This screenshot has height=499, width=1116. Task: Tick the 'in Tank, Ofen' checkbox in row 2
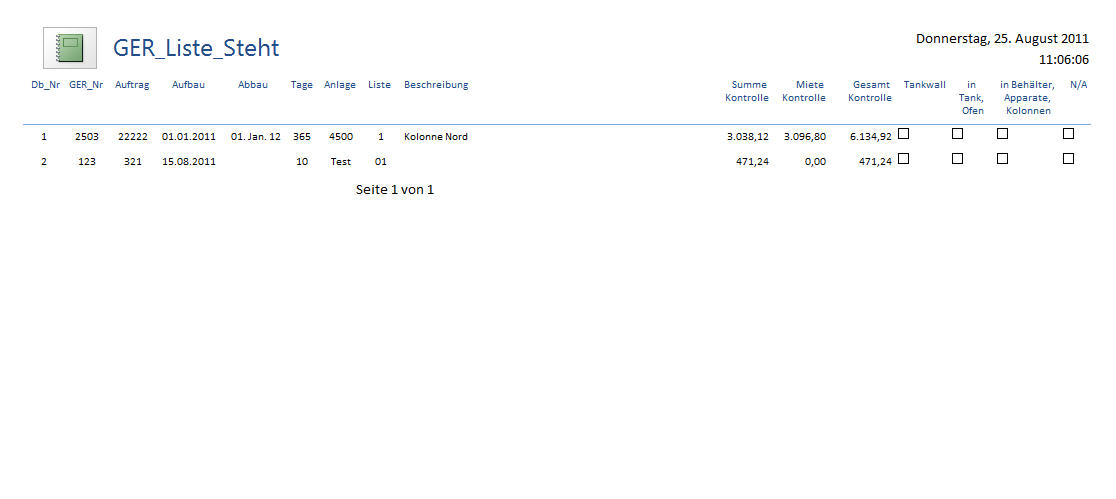(957, 159)
